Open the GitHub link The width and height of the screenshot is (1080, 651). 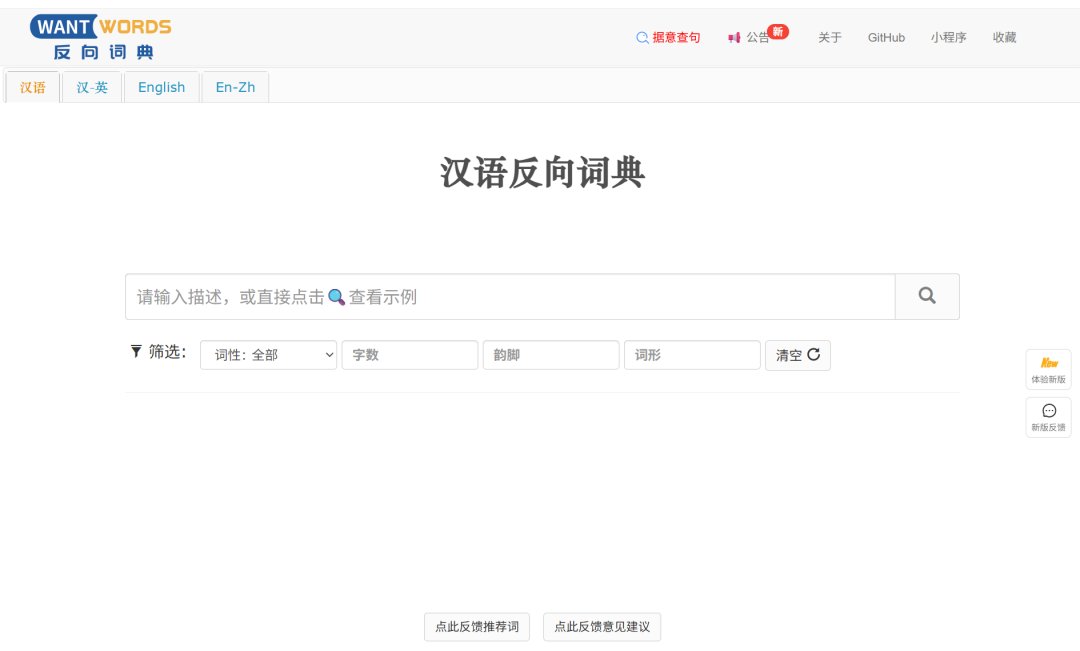pyautogui.click(x=886, y=37)
